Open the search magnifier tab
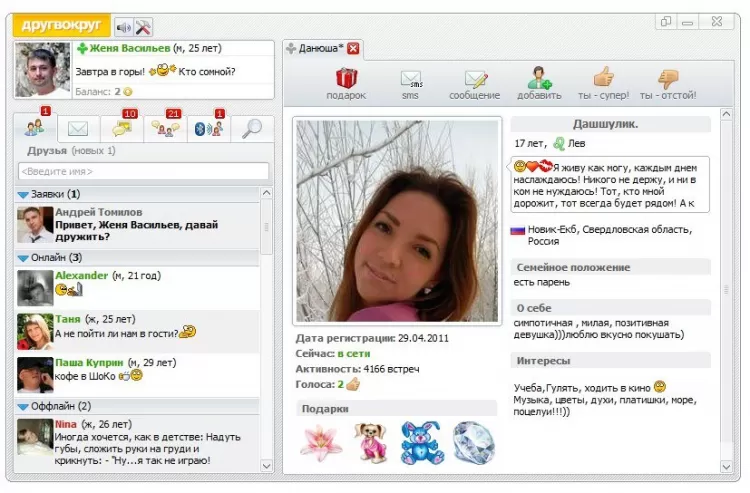Image resolution: width=750 pixels, height=493 pixels. tap(252, 129)
